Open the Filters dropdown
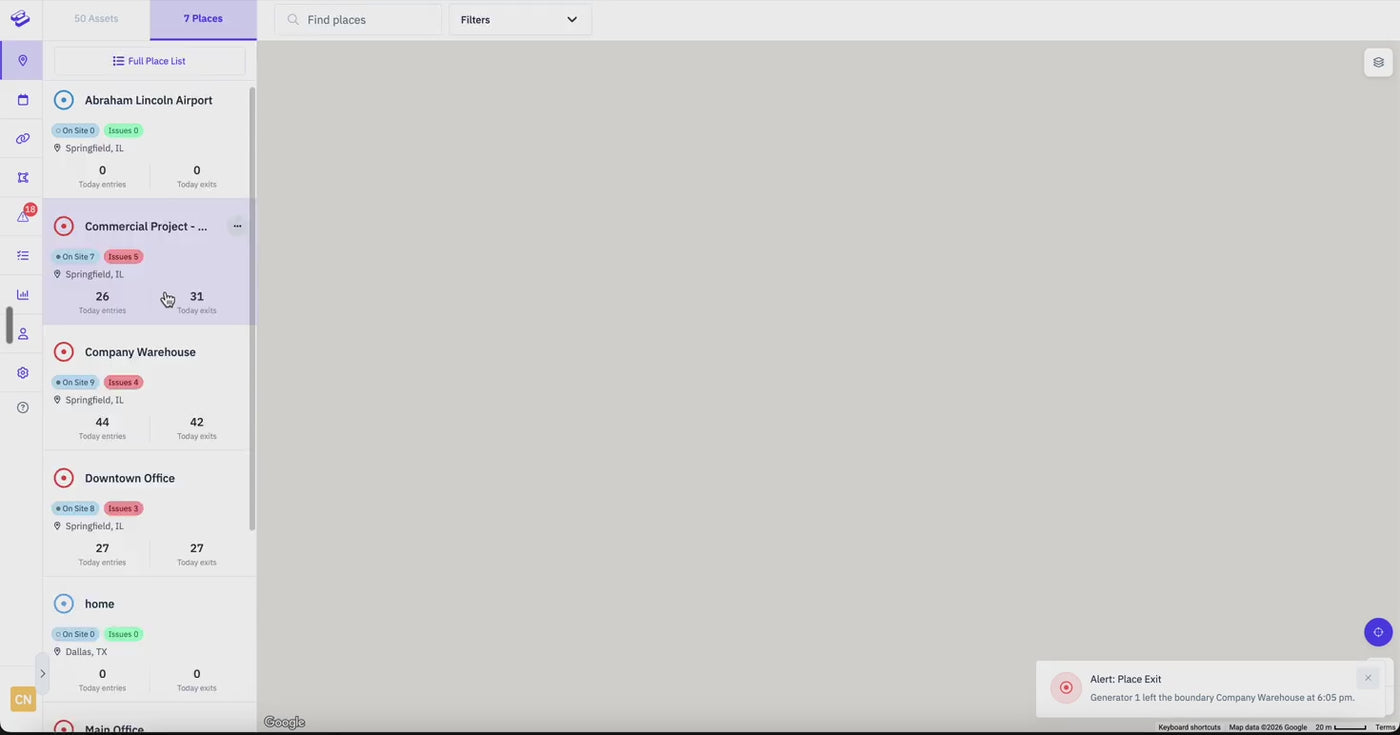1400x735 pixels. coord(520,20)
